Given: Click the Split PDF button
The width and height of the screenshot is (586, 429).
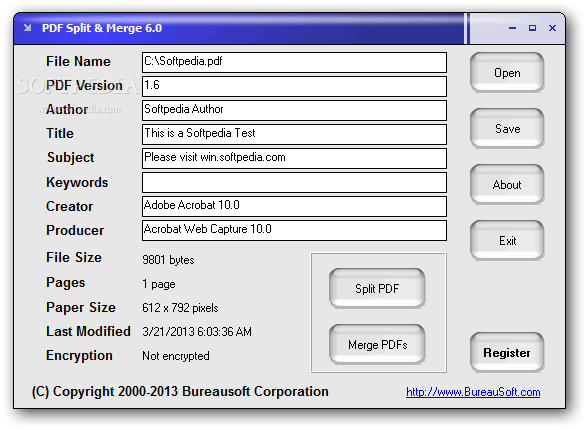Looking at the screenshot, I should (x=377, y=288).
